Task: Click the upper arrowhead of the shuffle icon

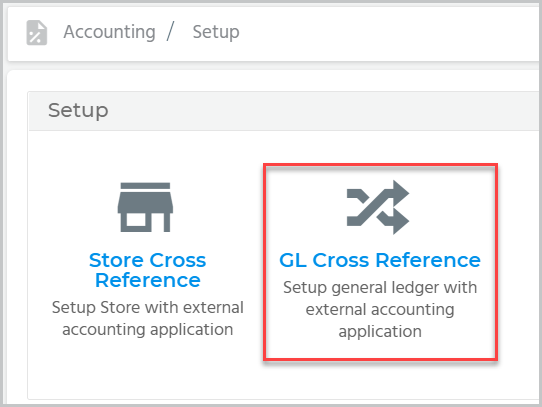Action: pos(401,193)
